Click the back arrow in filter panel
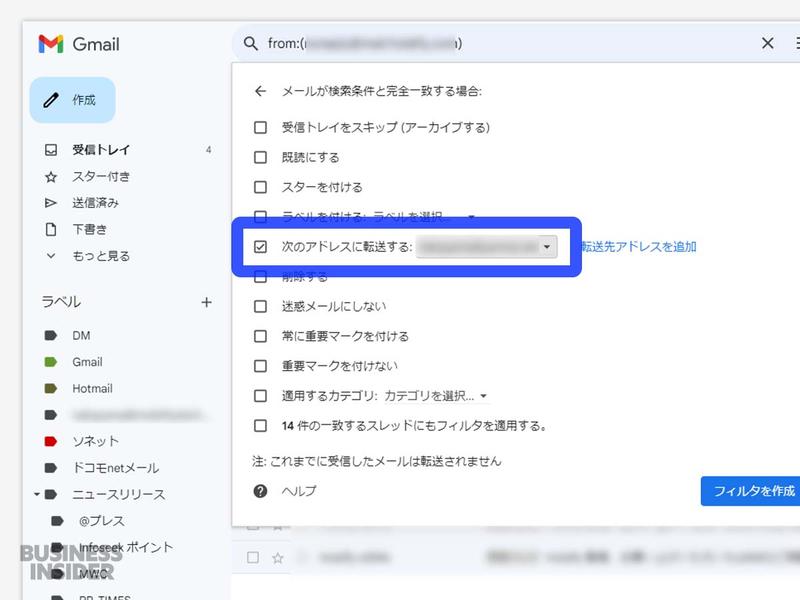 point(260,91)
